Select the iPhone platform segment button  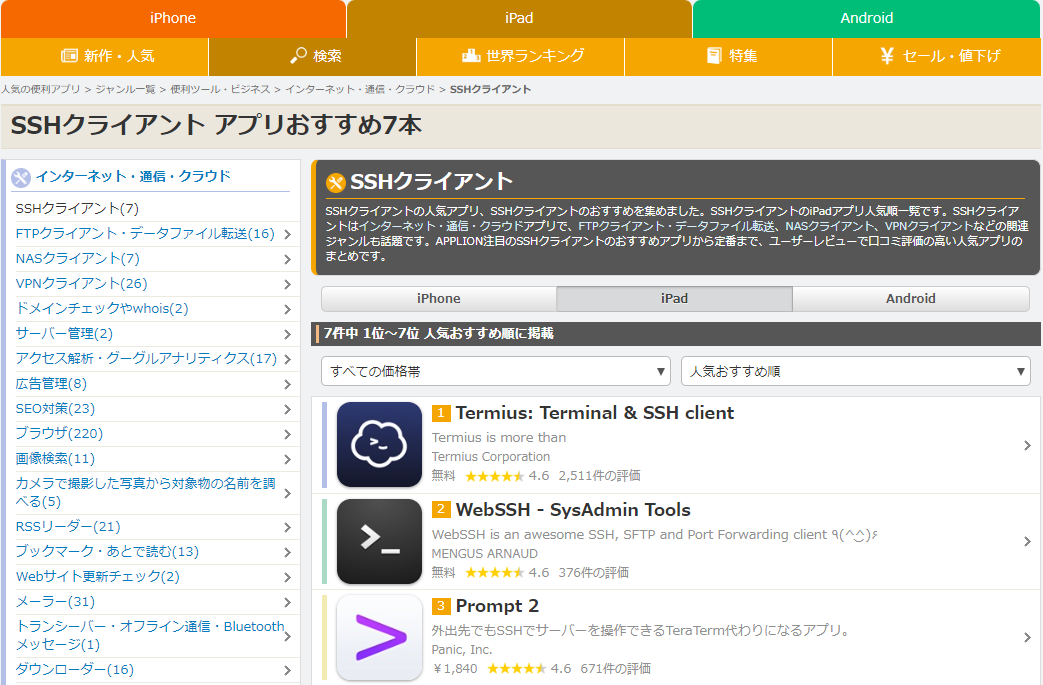438,298
